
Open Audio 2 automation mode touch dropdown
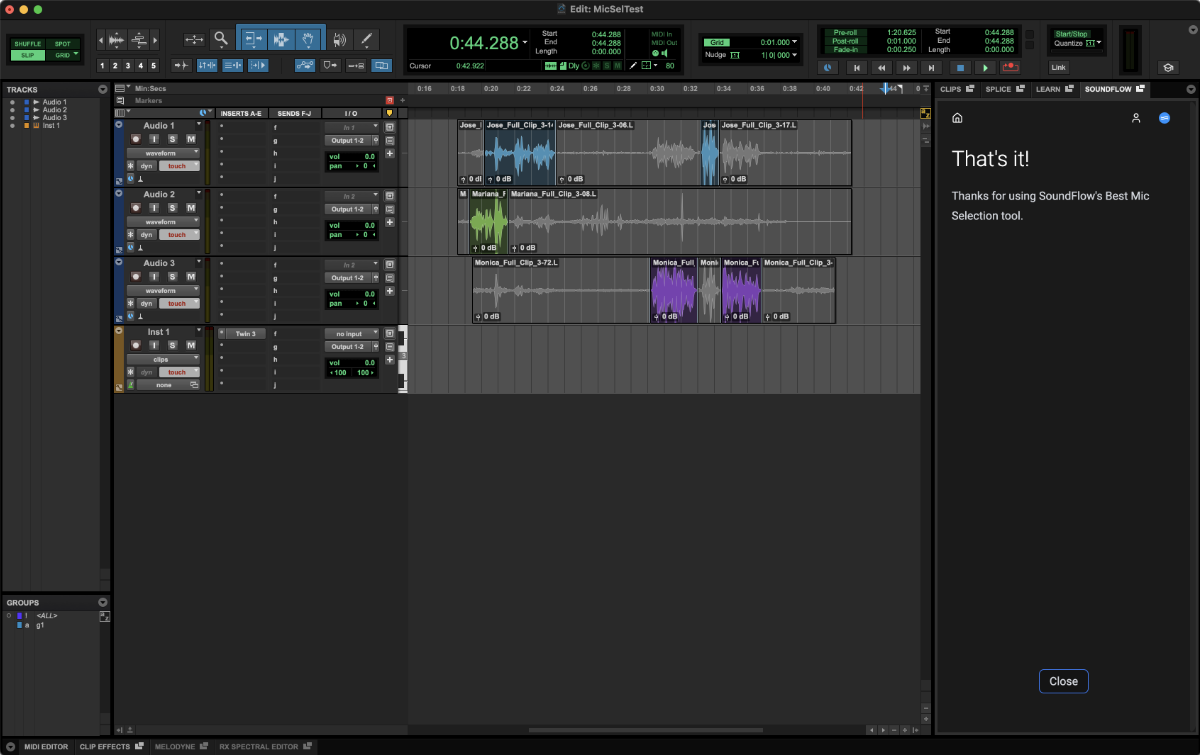click(179, 234)
